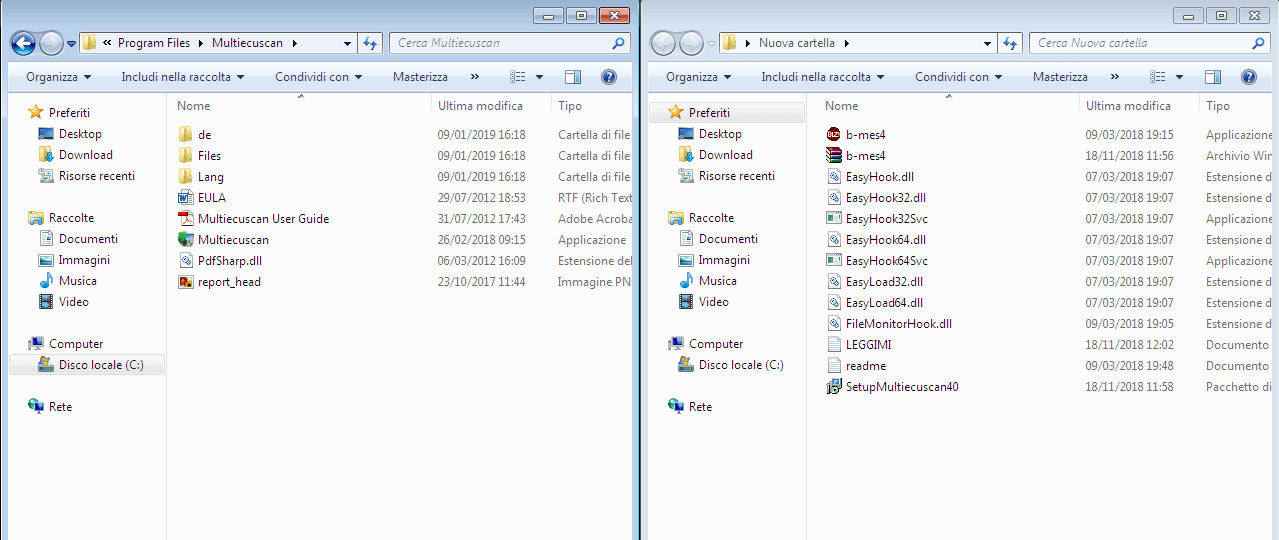Image resolution: width=1279 pixels, height=540 pixels.
Task: Toggle preview pane icon in Nuova cartella window
Action: (x=1213, y=77)
